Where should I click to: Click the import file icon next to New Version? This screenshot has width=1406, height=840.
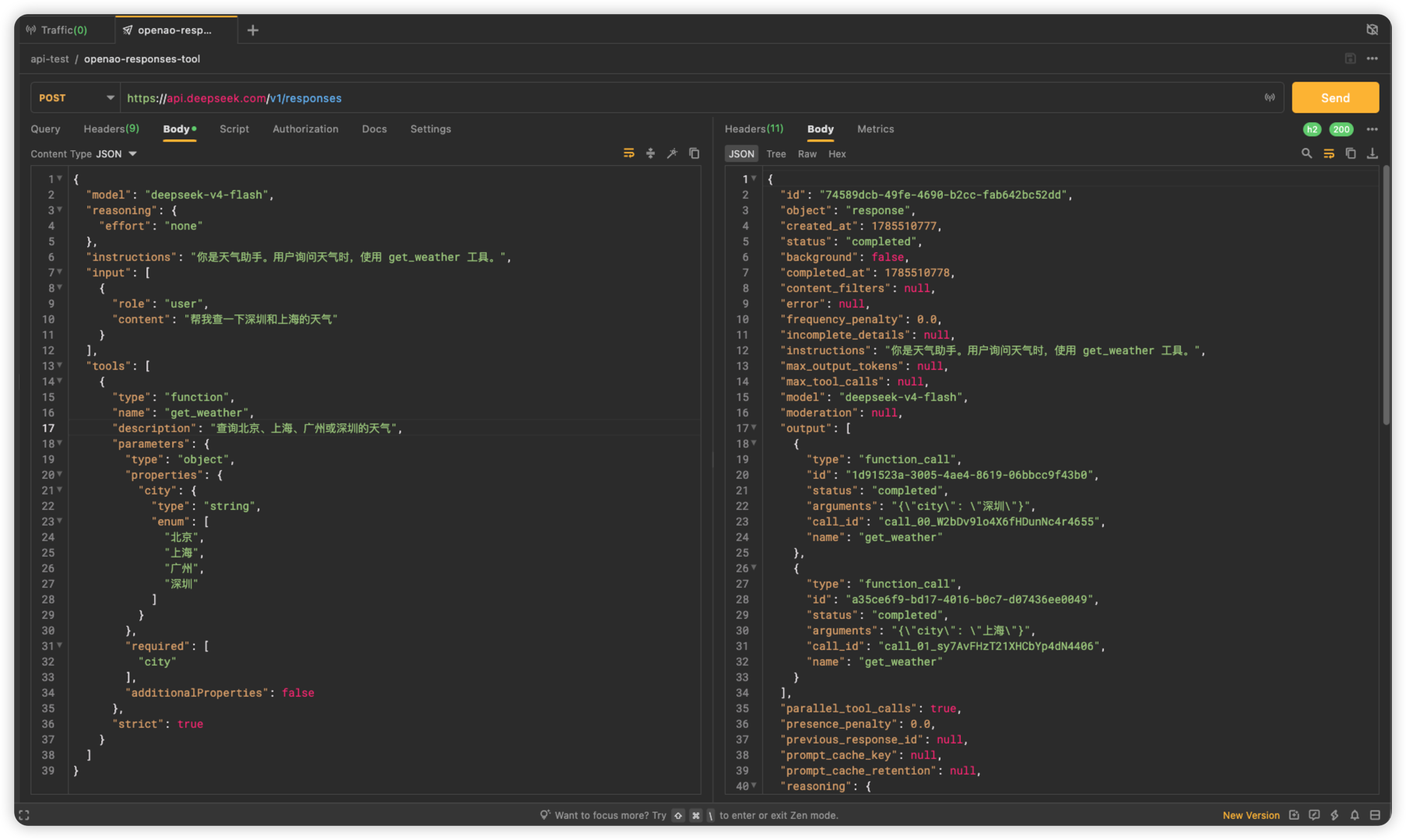pyautogui.click(x=1294, y=815)
